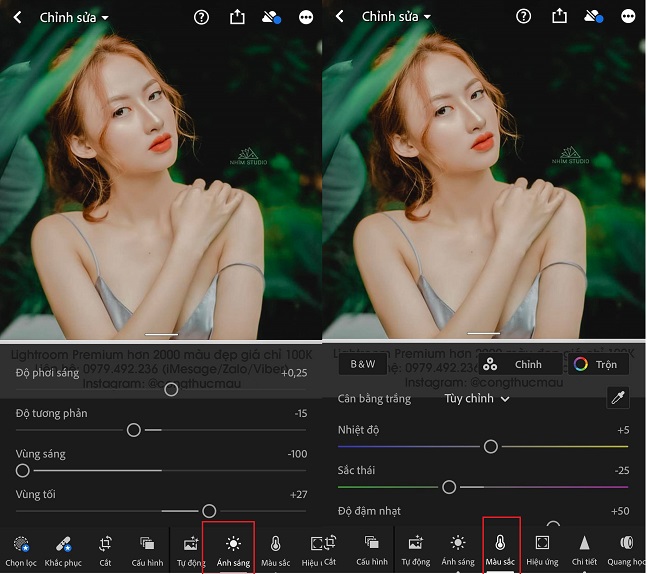Click Cân bằng trắng label
The width and height of the screenshot is (650, 574).
374,399
